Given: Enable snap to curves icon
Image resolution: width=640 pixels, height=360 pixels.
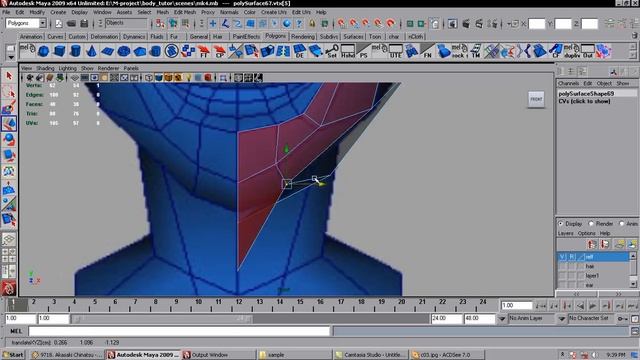Looking at the screenshot, I should coord(225,24).
